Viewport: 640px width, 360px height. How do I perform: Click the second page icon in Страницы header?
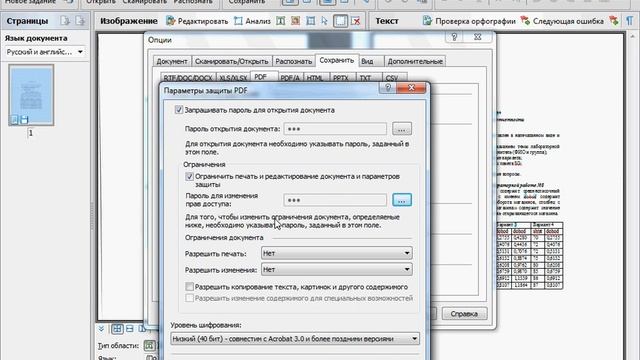80,21
